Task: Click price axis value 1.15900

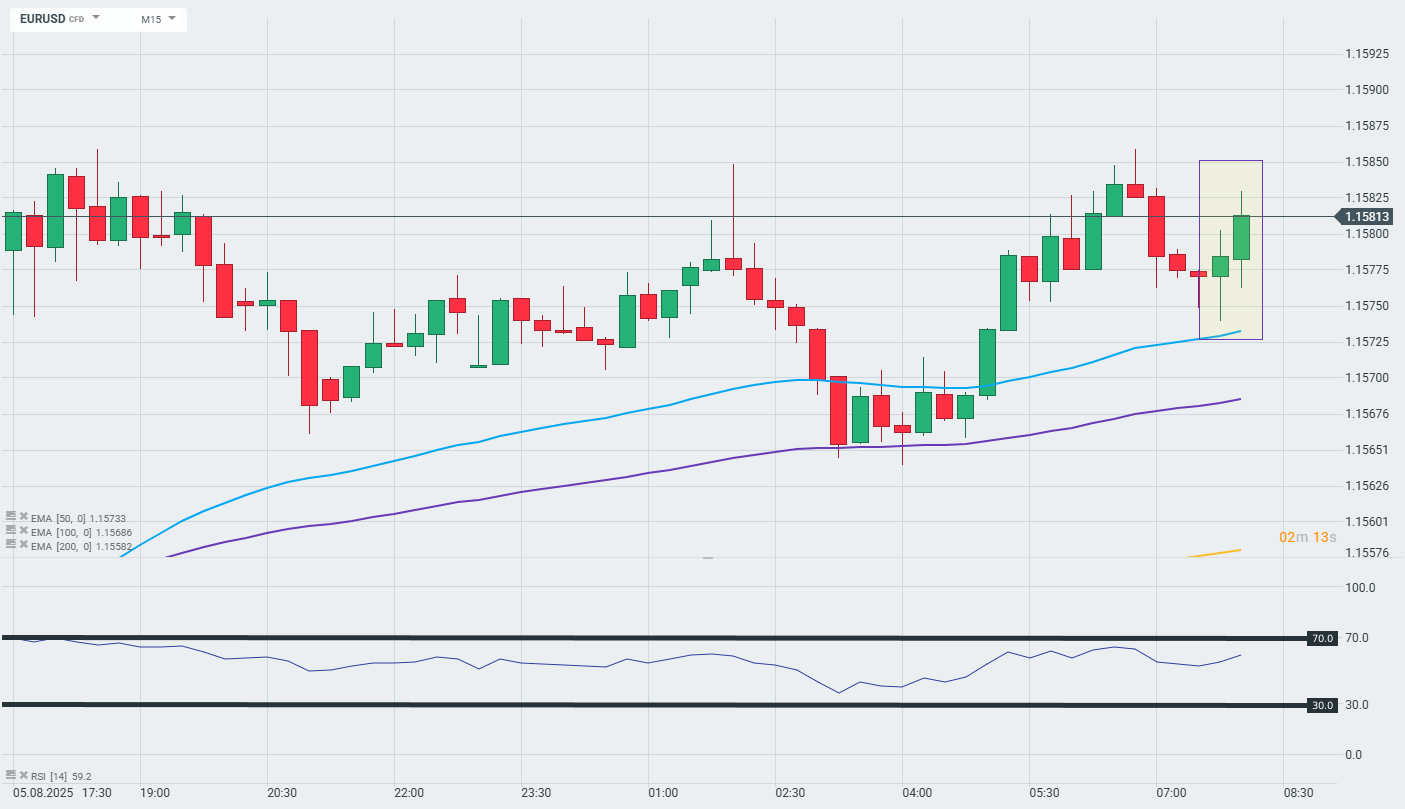Action: (1367, 90)
